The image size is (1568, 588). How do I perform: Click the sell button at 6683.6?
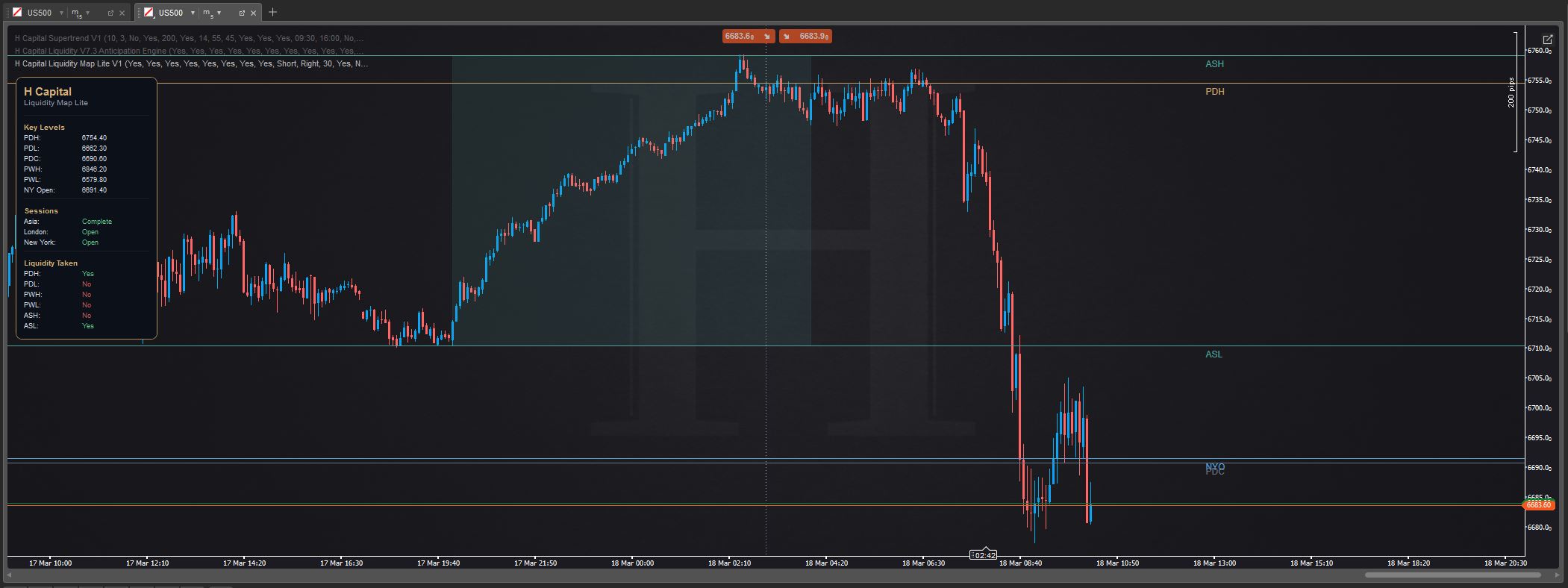coord(749,36)
